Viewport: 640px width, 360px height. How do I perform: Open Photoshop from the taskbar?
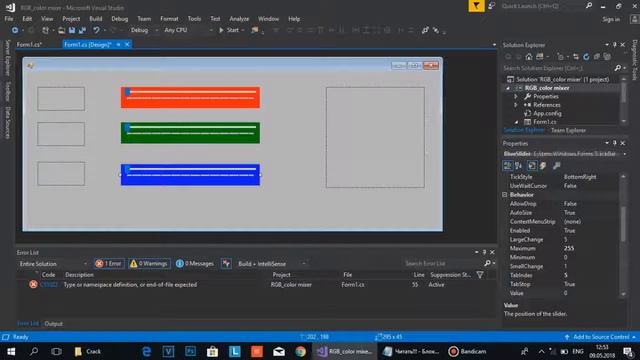[190, 351]
